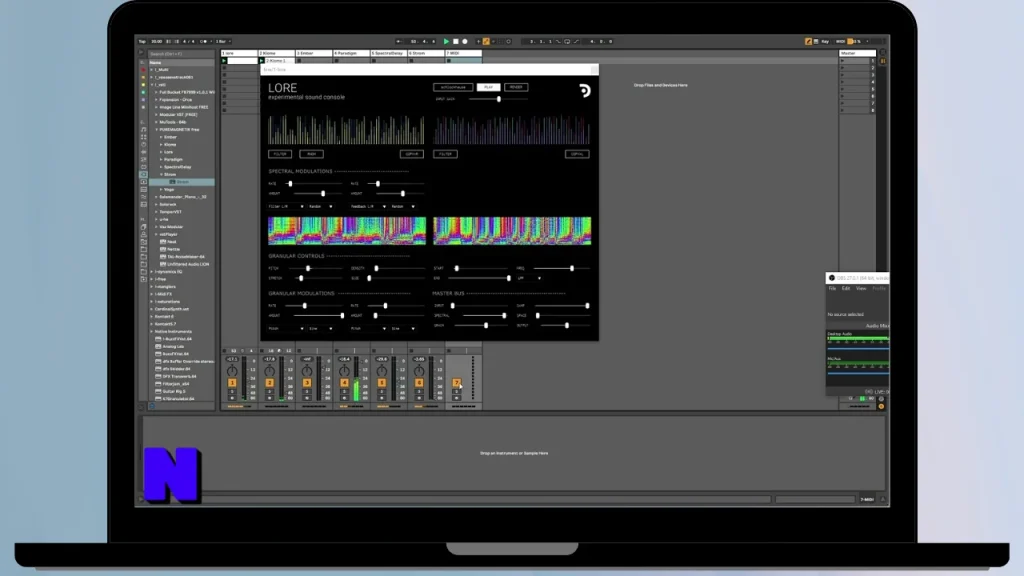Expand the Lore folder in browser
This screenshot has width=1024, height=576.
(161, 152)
